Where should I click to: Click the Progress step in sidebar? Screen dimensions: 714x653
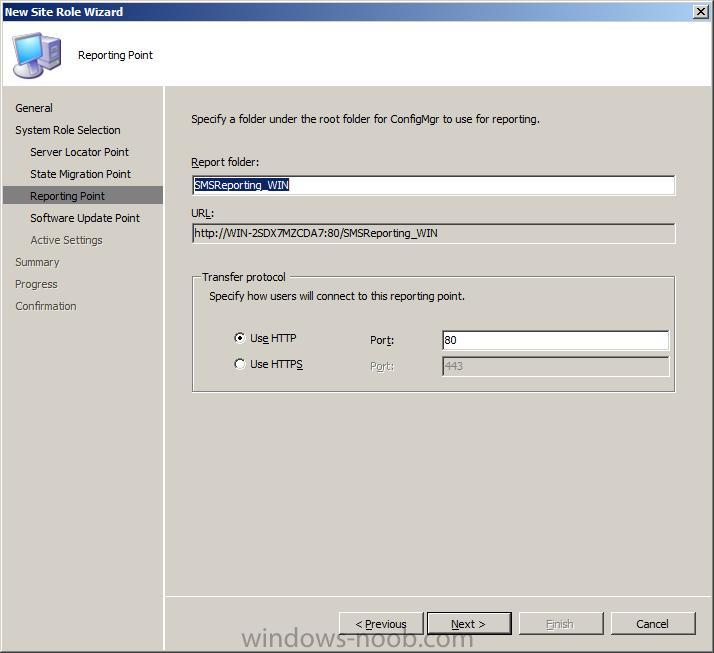point(36,284)
